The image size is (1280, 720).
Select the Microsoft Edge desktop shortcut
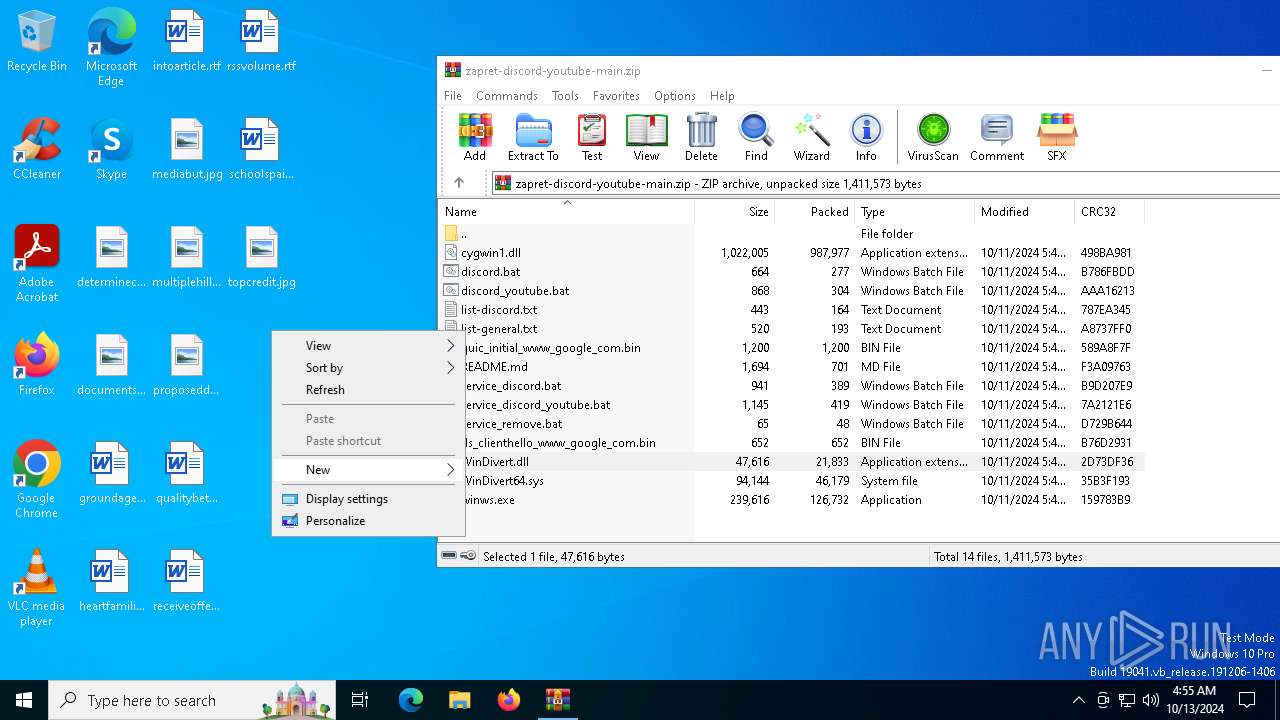click(x=111, y=48)
